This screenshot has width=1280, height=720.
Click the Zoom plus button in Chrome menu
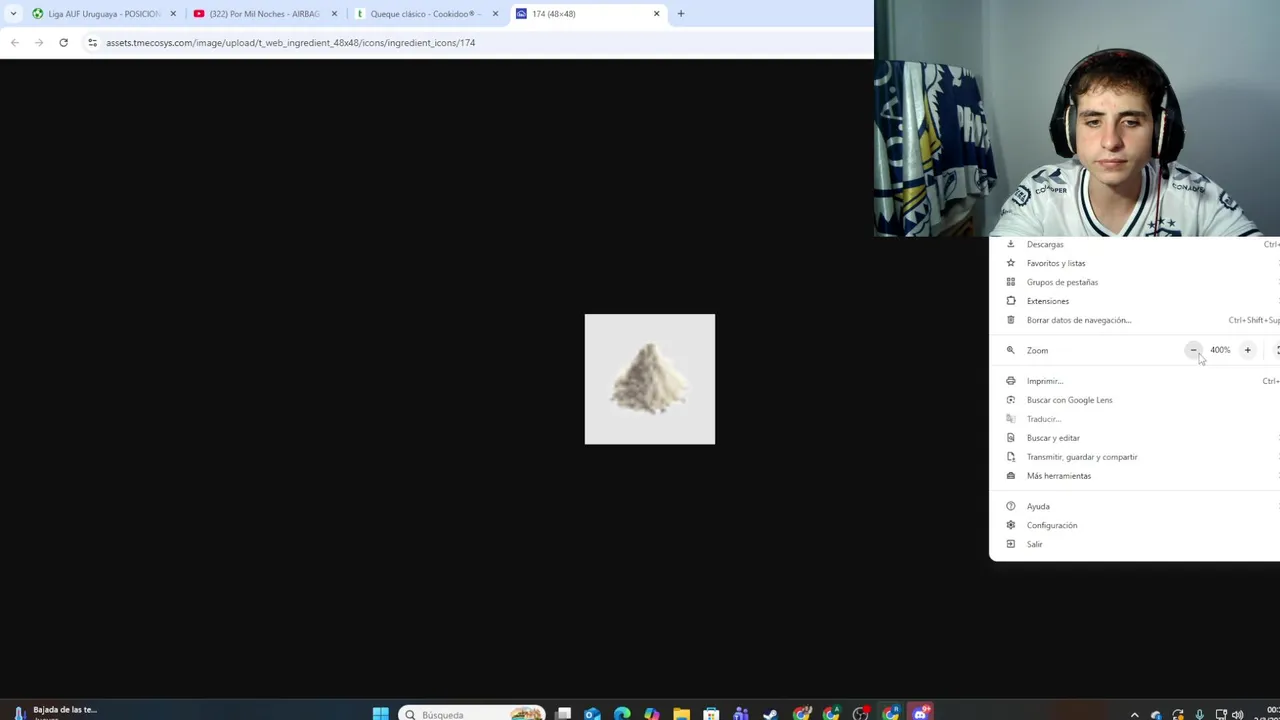[x=1247, y=350]
